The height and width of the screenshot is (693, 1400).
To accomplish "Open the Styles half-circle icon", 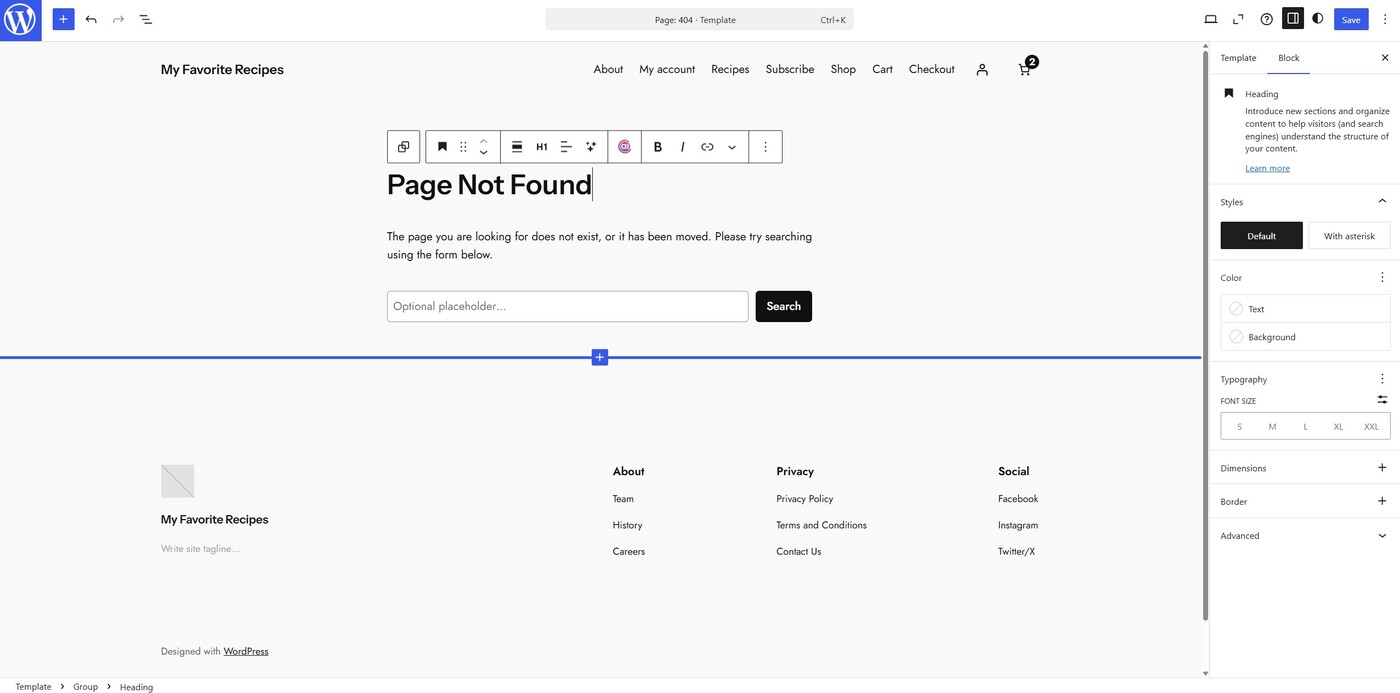I will [1317, 19].
